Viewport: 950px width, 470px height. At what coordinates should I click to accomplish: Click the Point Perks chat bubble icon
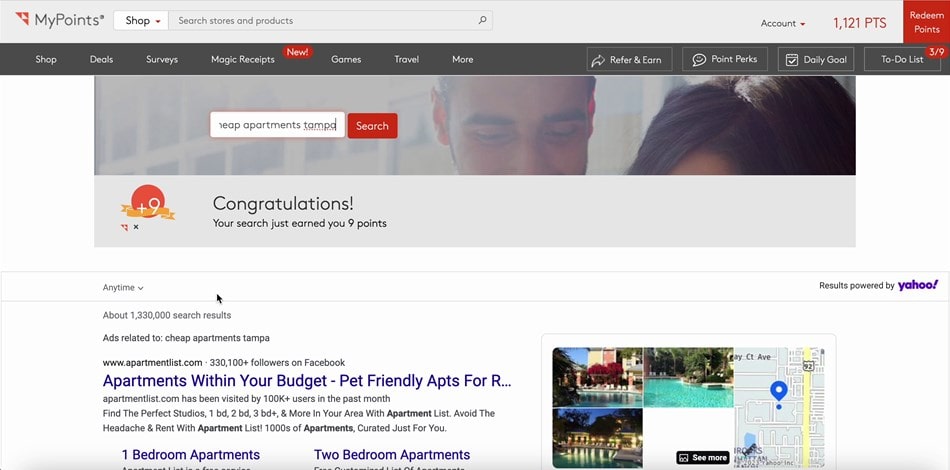pyautogui.click(x=699, y=59)
